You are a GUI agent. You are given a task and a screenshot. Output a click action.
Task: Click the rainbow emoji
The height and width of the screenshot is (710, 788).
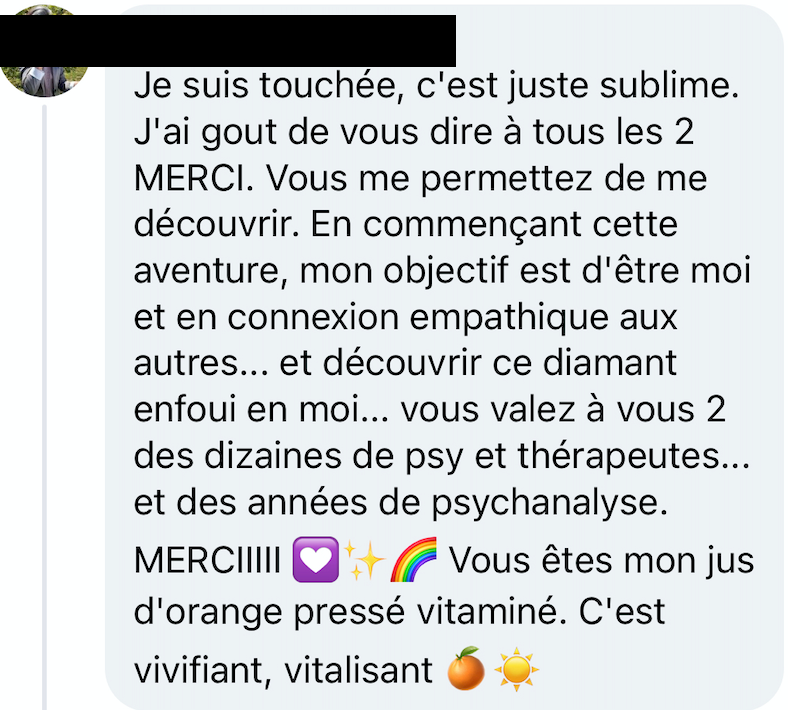(414, 560)
